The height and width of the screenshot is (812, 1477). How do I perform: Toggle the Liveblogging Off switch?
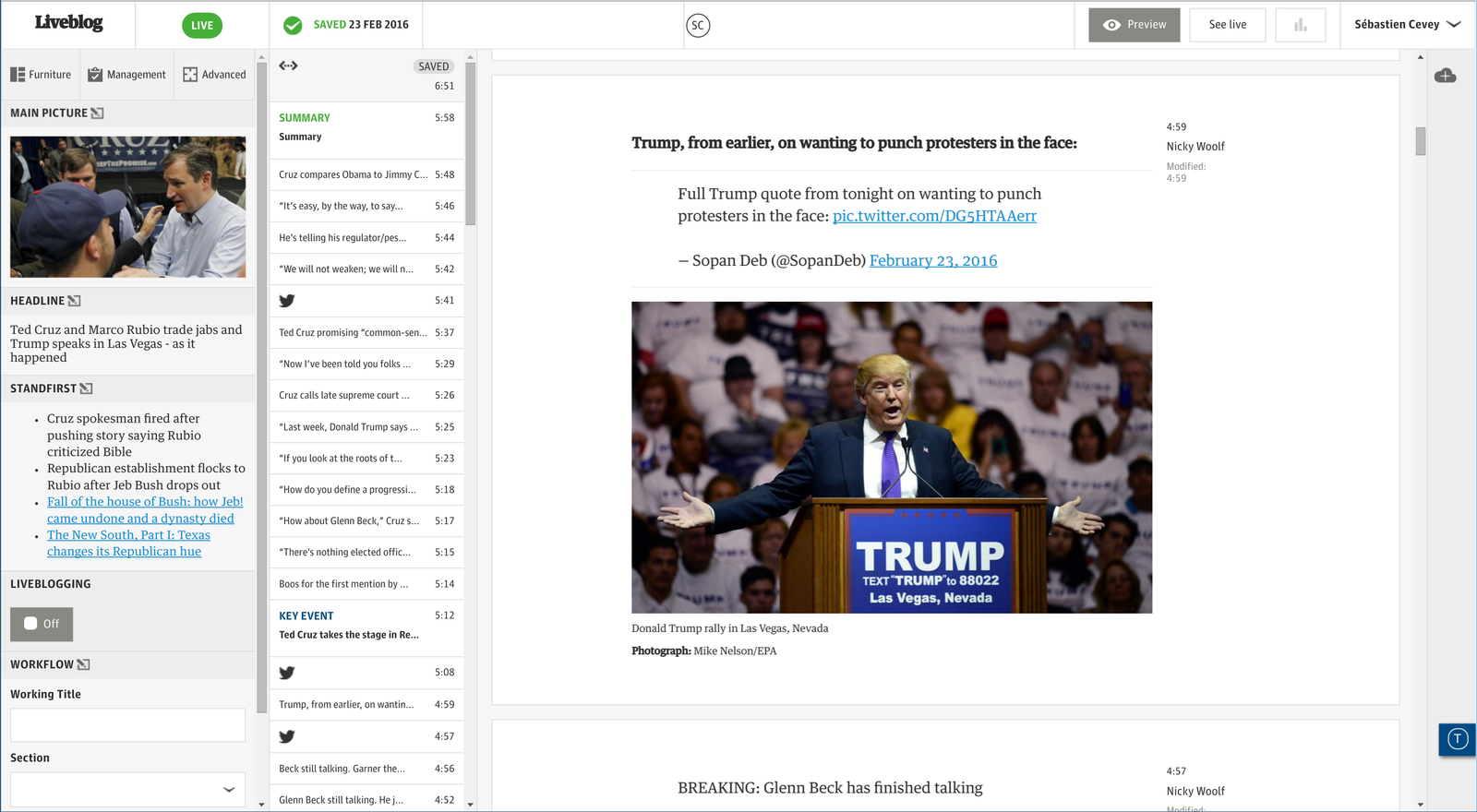[x=42, y=624]
